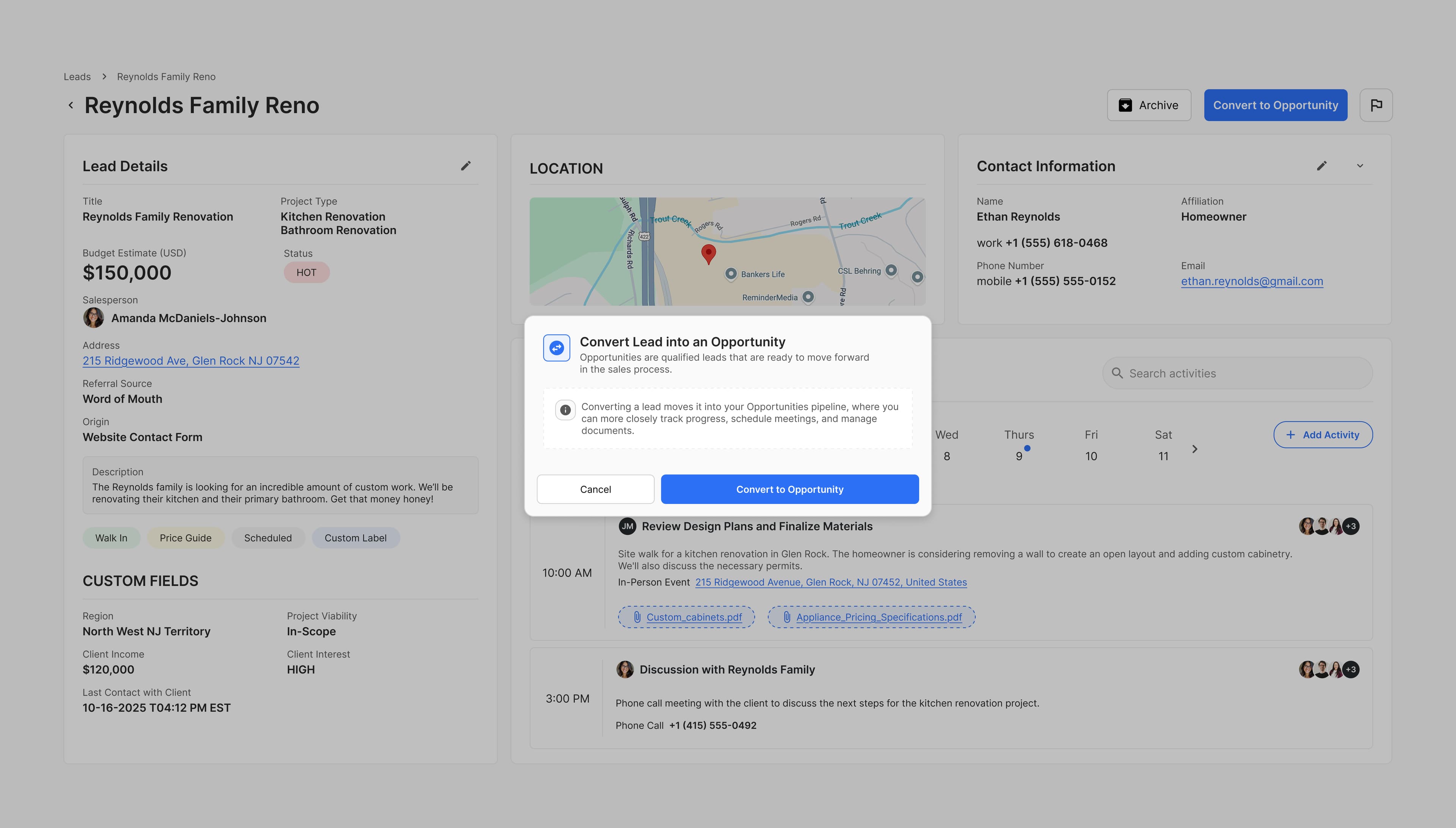
Task: Click the Review Design Plans and Finalize Materials title
Action: pyautogui.click(x=757, y=526)
